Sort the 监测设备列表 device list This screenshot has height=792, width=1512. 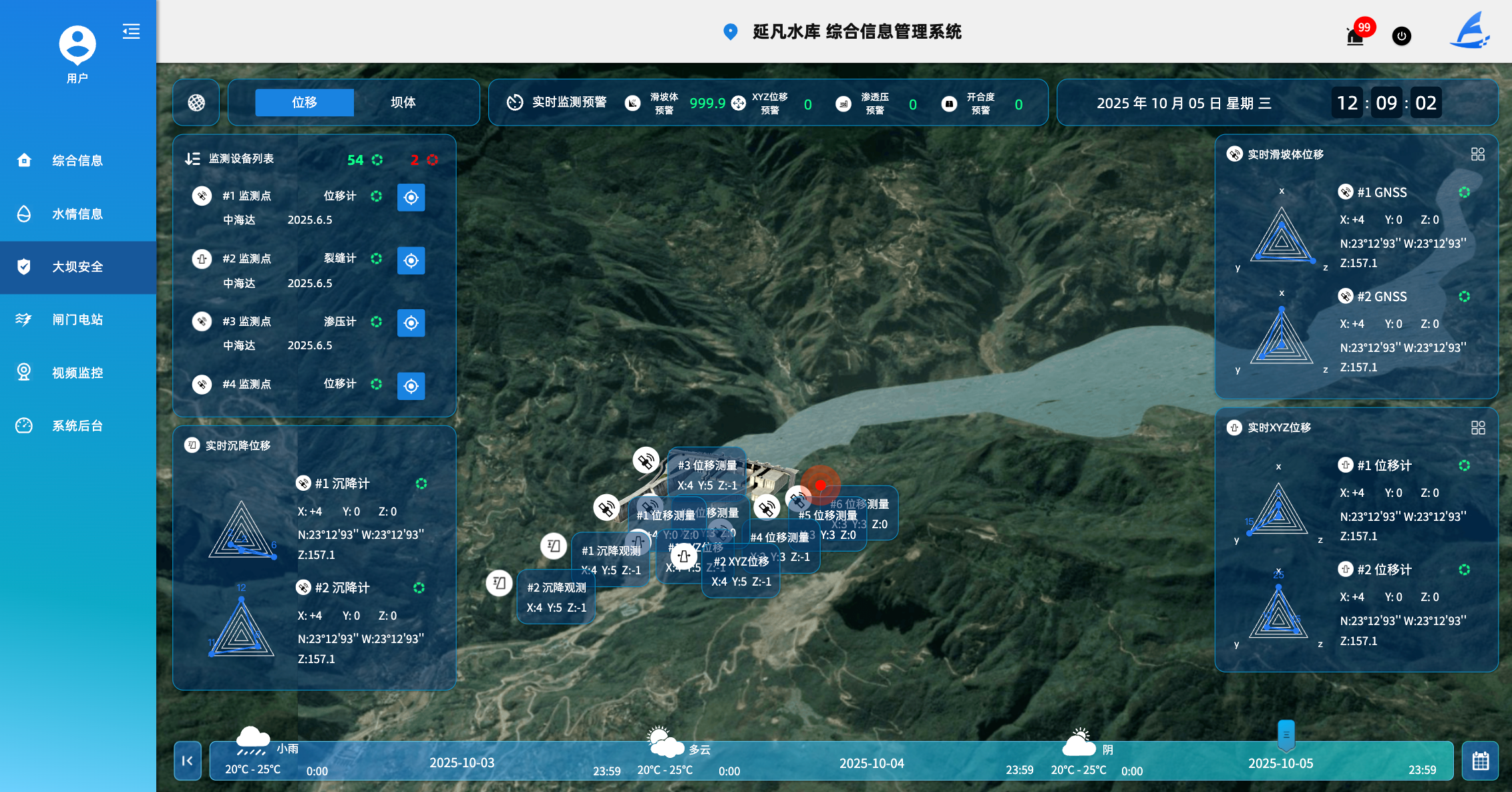192,159
